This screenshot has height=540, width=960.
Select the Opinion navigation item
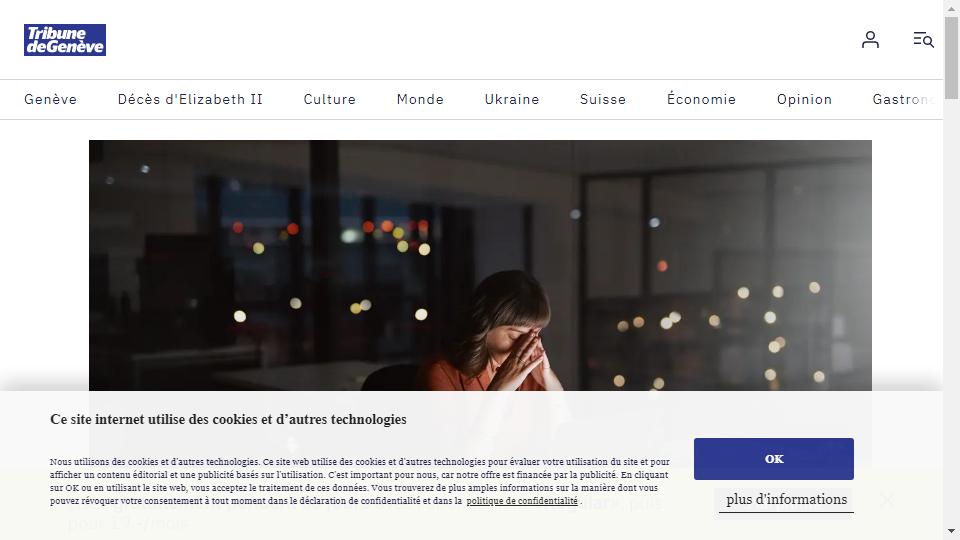tap(804, 99)
